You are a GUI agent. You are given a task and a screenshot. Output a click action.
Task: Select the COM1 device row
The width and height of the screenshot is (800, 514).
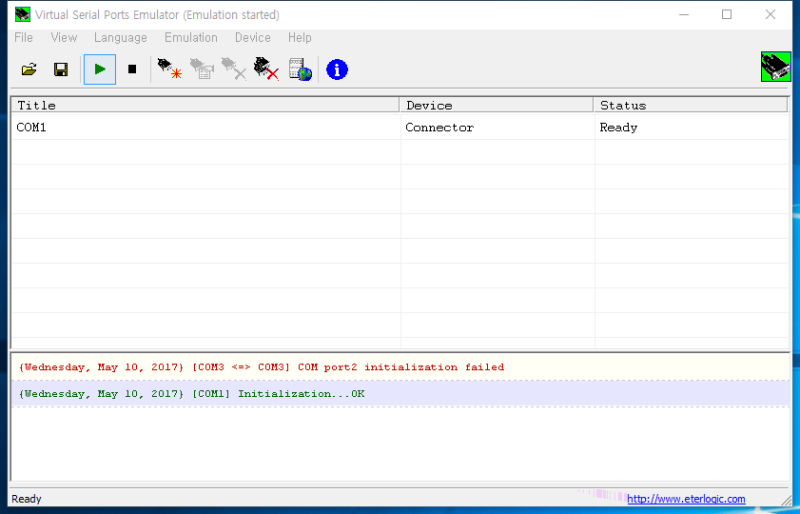point(400,127)
